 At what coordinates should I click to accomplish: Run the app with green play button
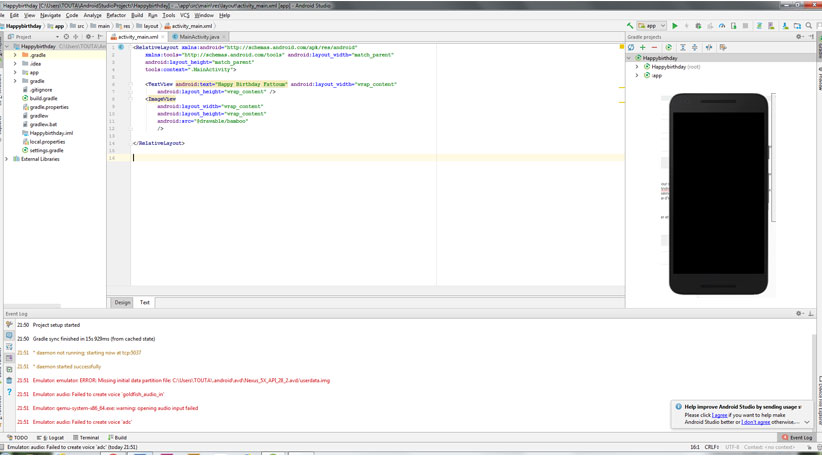click(x=675, y=26)
